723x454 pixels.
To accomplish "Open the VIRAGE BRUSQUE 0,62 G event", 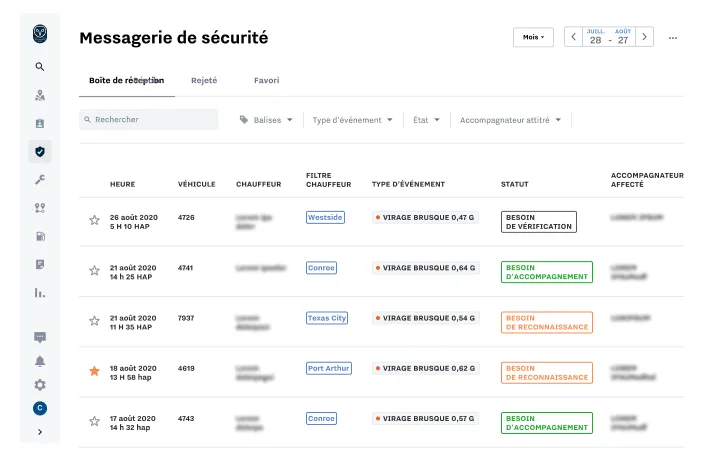I will coord(426,368).
